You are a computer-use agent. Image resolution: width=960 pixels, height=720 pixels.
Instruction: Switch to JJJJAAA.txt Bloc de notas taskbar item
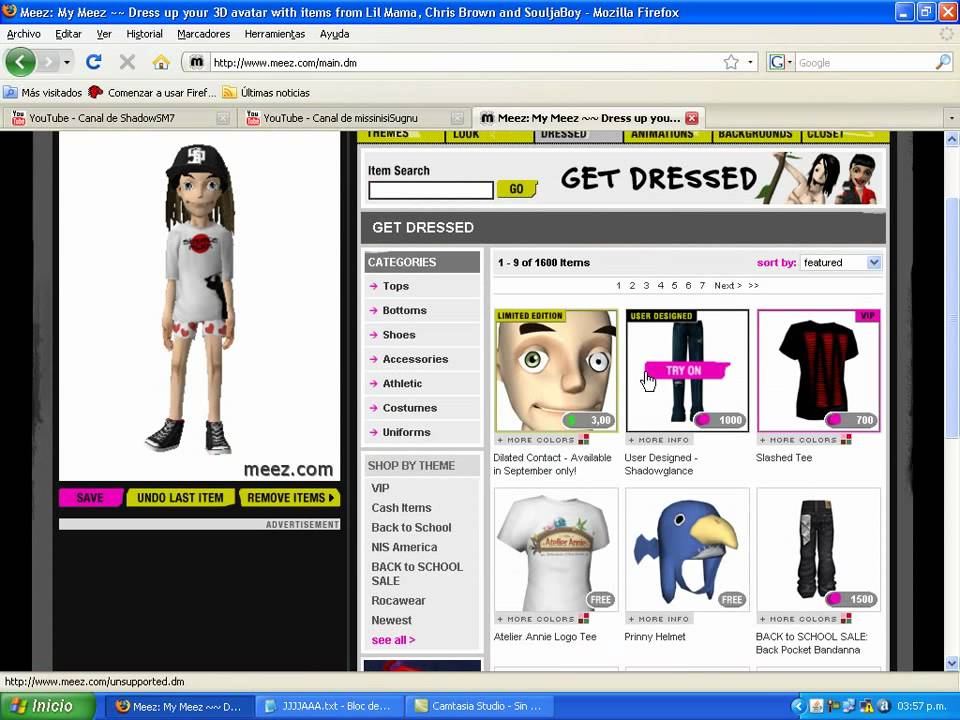click(328, 706)
